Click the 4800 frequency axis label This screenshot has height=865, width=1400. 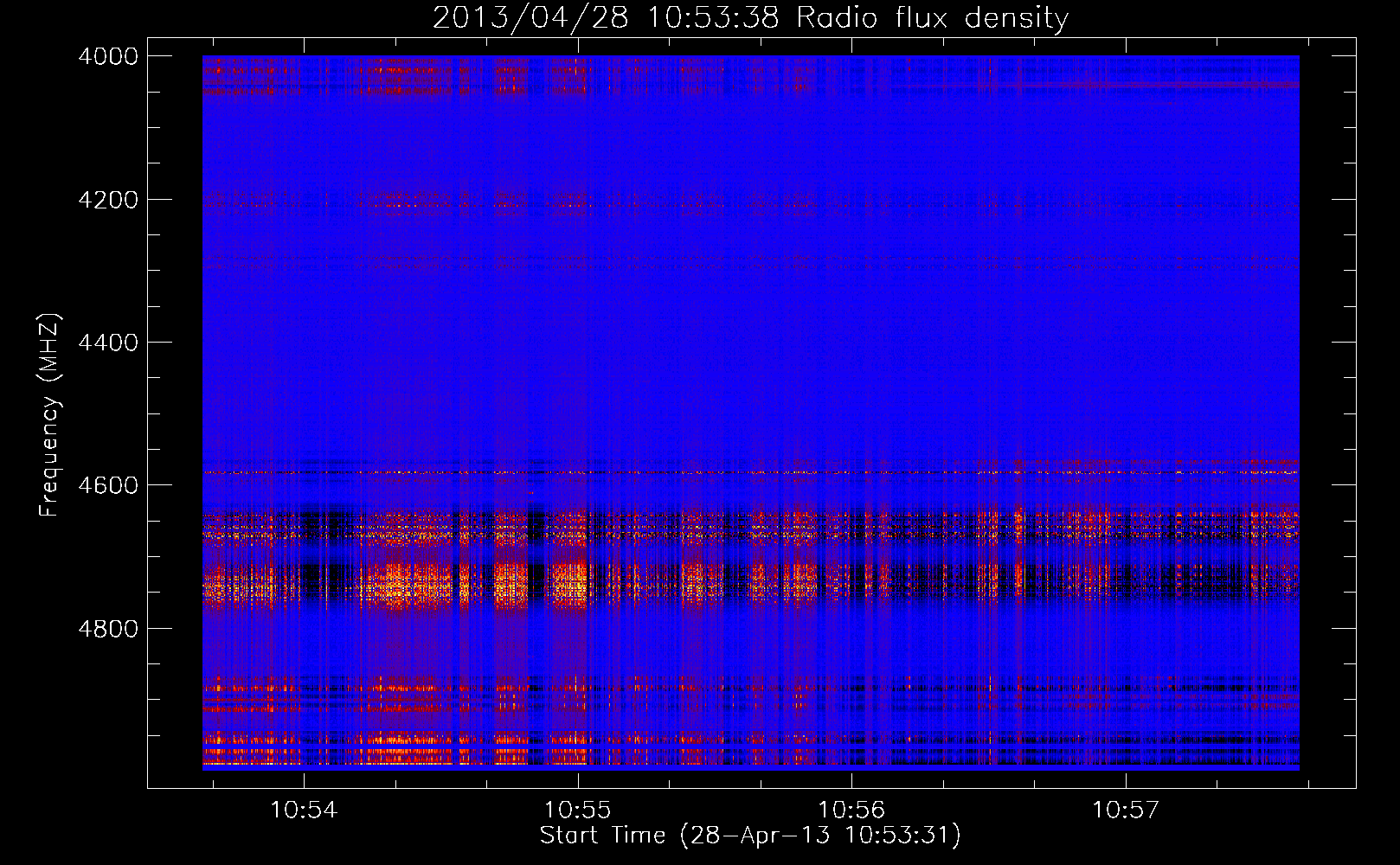pos(107,629)
